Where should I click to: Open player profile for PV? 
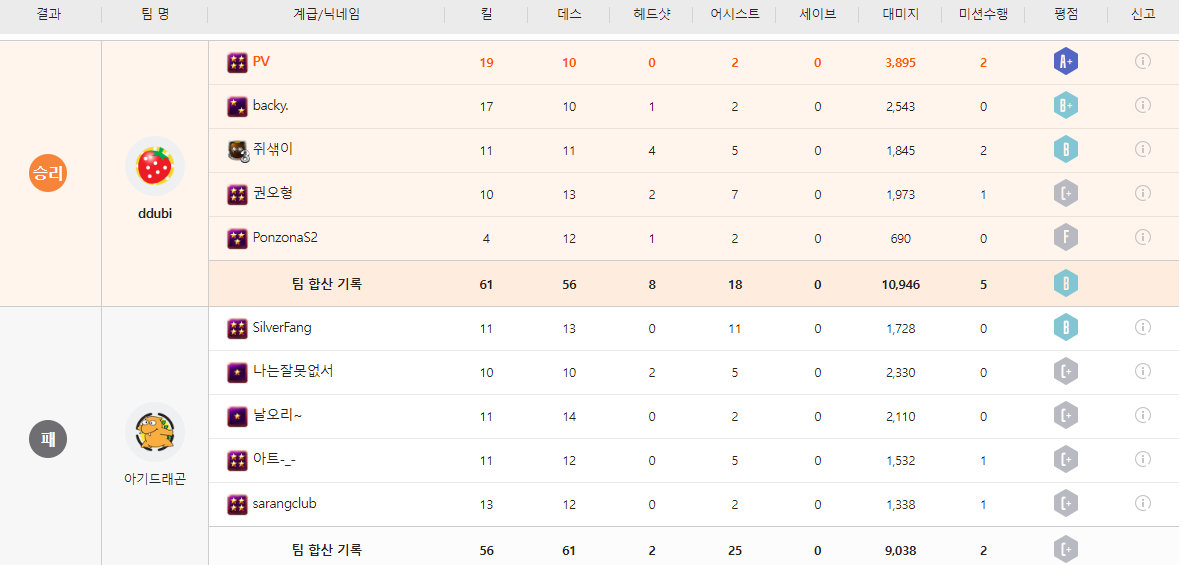pyautogui.click(x=261, y=61)
